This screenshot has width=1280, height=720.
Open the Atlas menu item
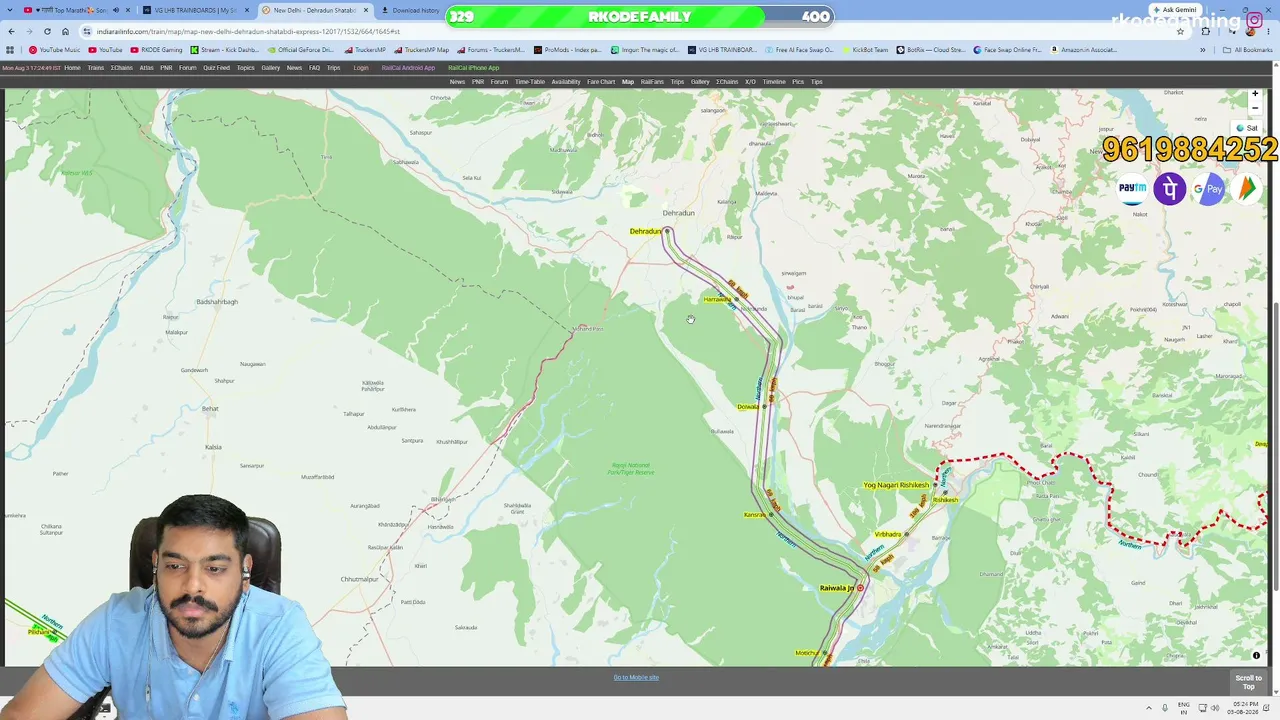click(x=146, y=68)
